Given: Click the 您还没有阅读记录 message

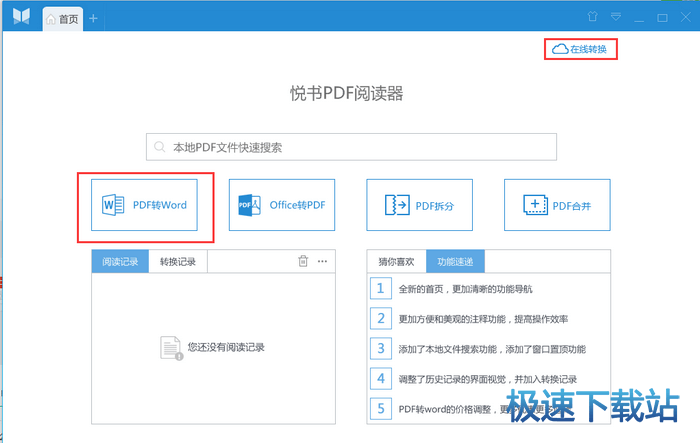Looking at the screenshot, I should click(226, 347).
